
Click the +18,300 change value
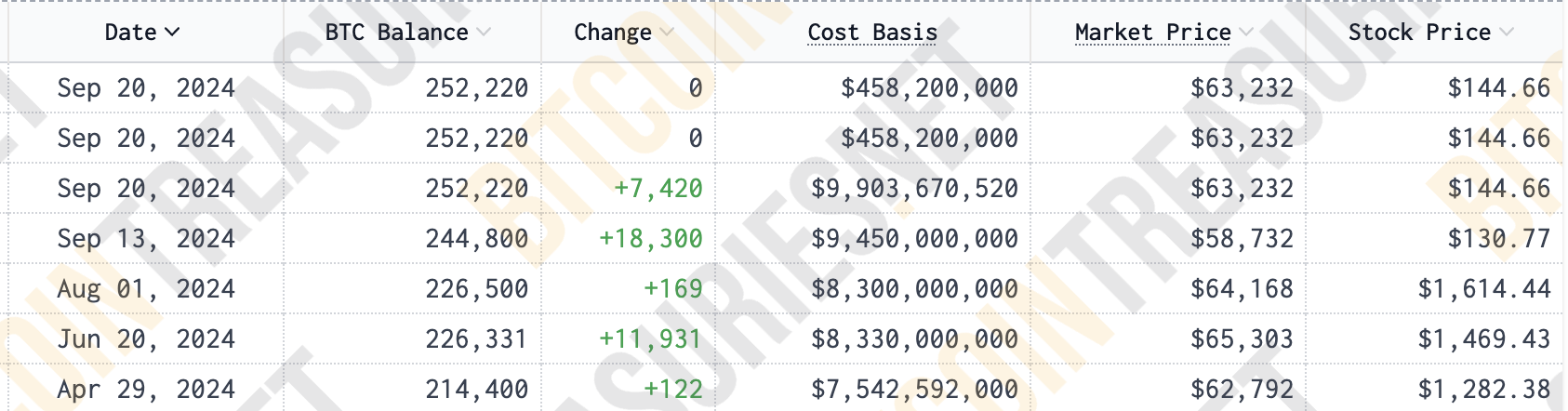point(651,239)
